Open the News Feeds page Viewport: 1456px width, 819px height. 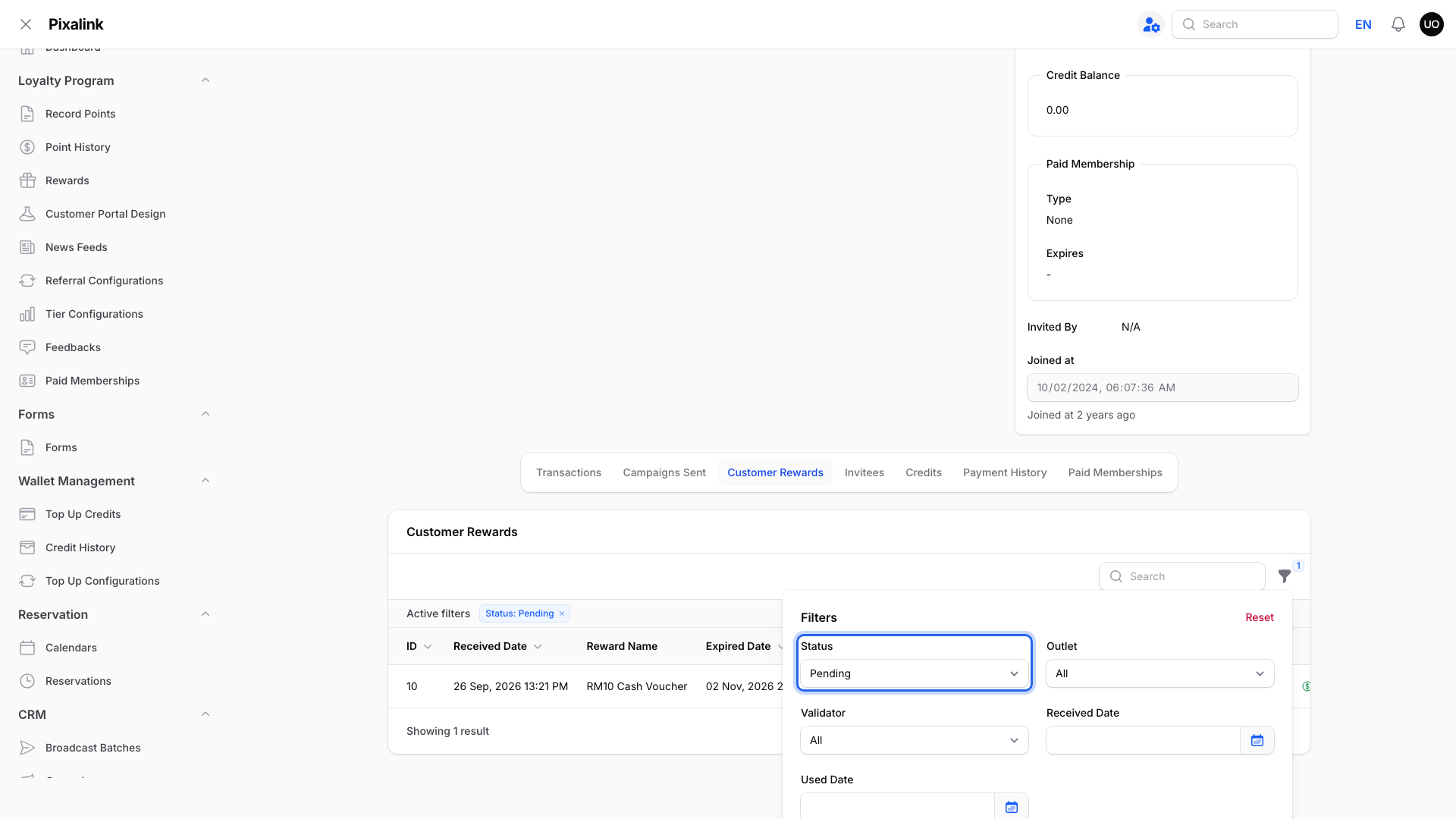(x=77, y=247)
